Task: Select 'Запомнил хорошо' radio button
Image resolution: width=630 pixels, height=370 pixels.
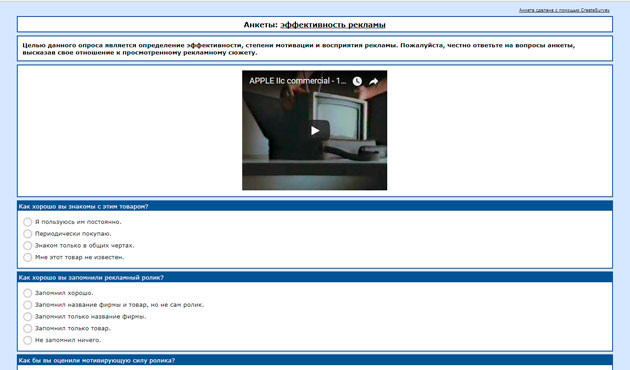Action: coord(27,293)
